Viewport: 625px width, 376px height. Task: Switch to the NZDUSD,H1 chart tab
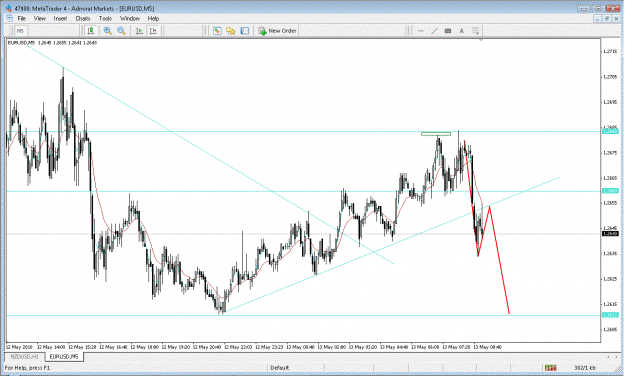[x=24, y=356]
